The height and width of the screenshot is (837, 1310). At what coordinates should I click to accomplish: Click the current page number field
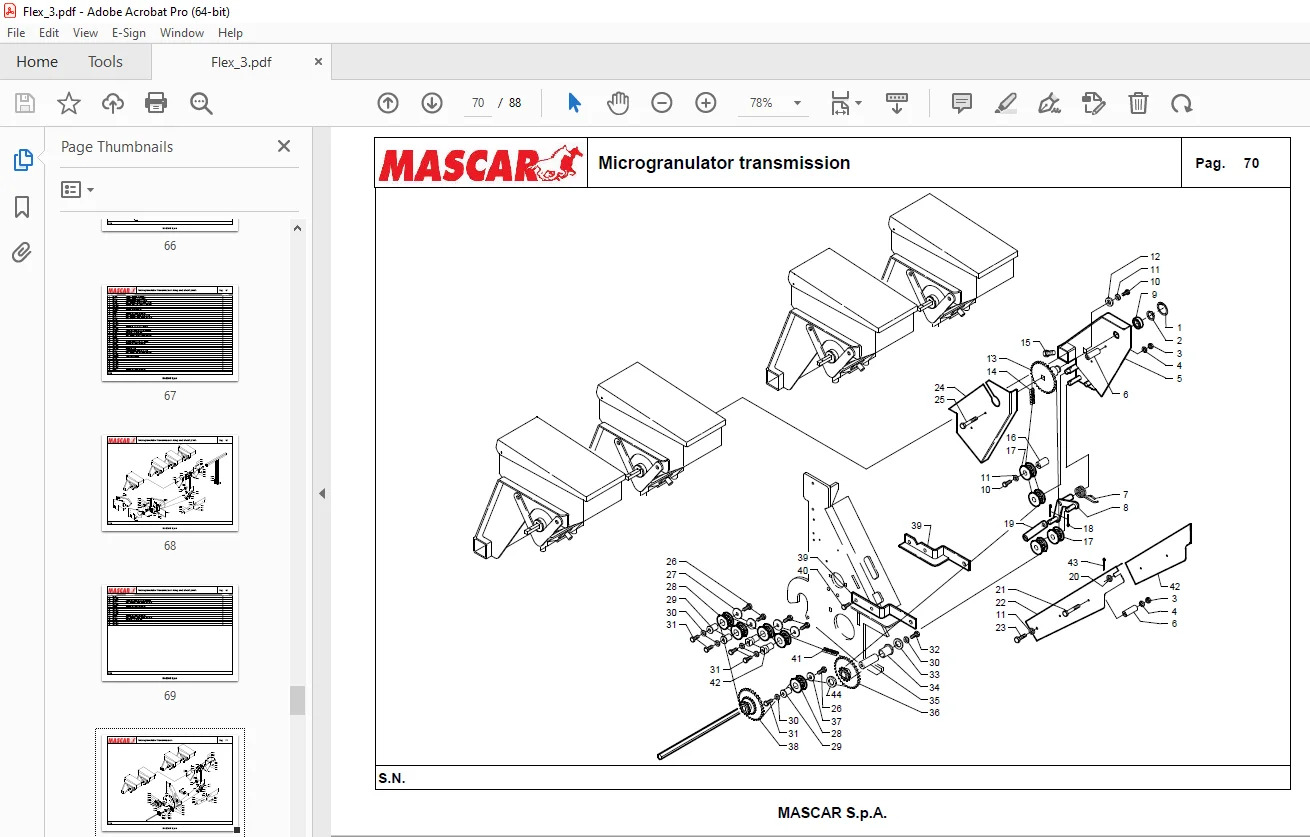click(x=477, y=103)
